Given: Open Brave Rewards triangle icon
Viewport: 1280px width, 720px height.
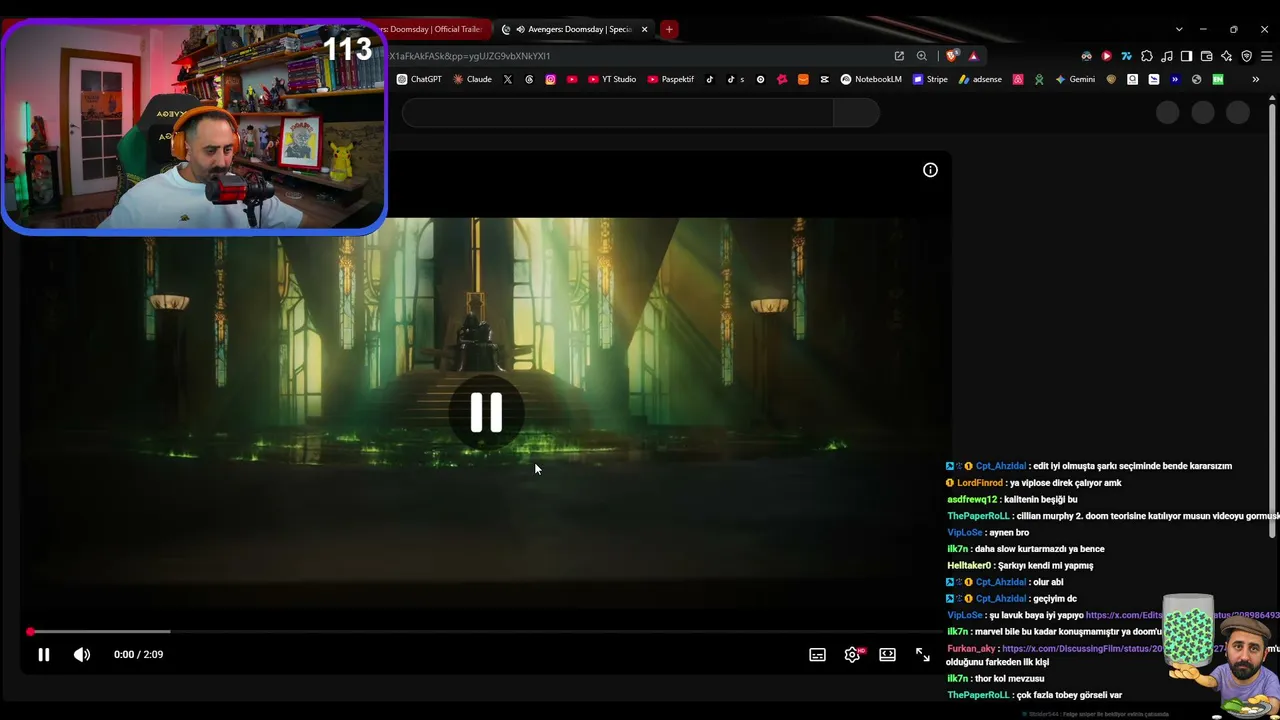Looking at the screenshot, I should [x=973, y=56].
